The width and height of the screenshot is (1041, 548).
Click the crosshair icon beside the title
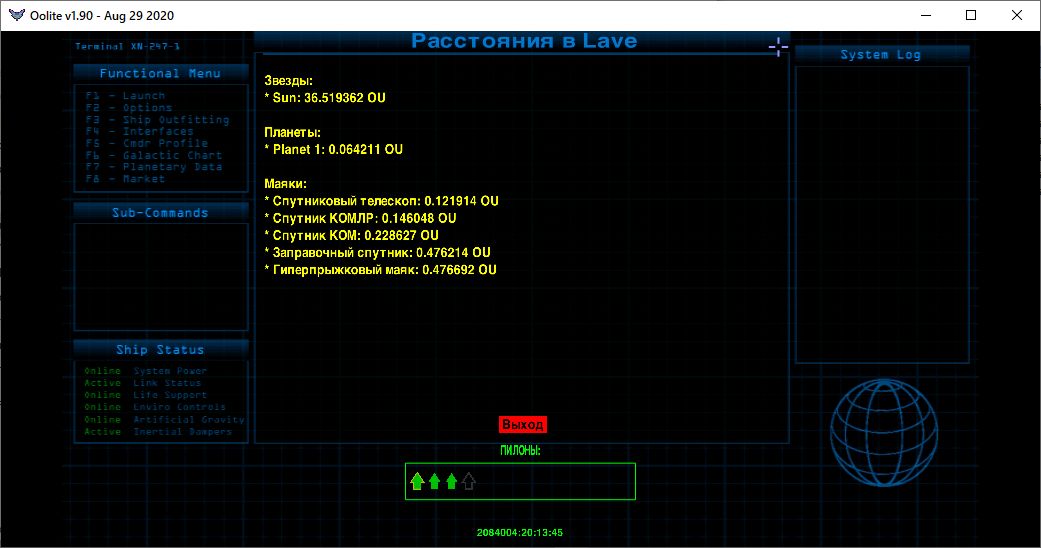pyautogui.click(x=777, y=47)
